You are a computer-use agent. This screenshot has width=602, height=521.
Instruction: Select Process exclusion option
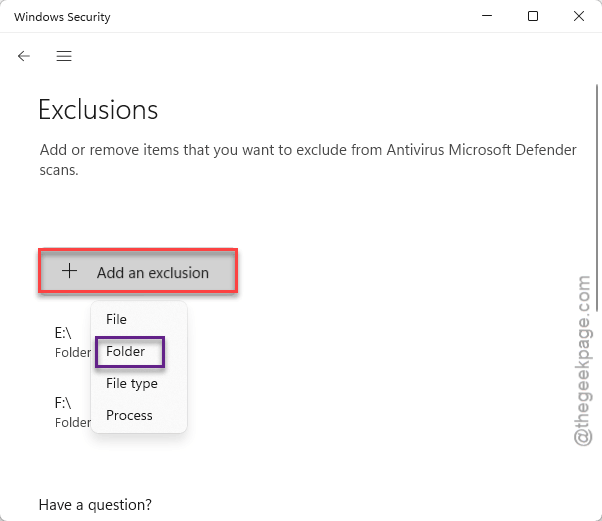(x=139, y=415)
